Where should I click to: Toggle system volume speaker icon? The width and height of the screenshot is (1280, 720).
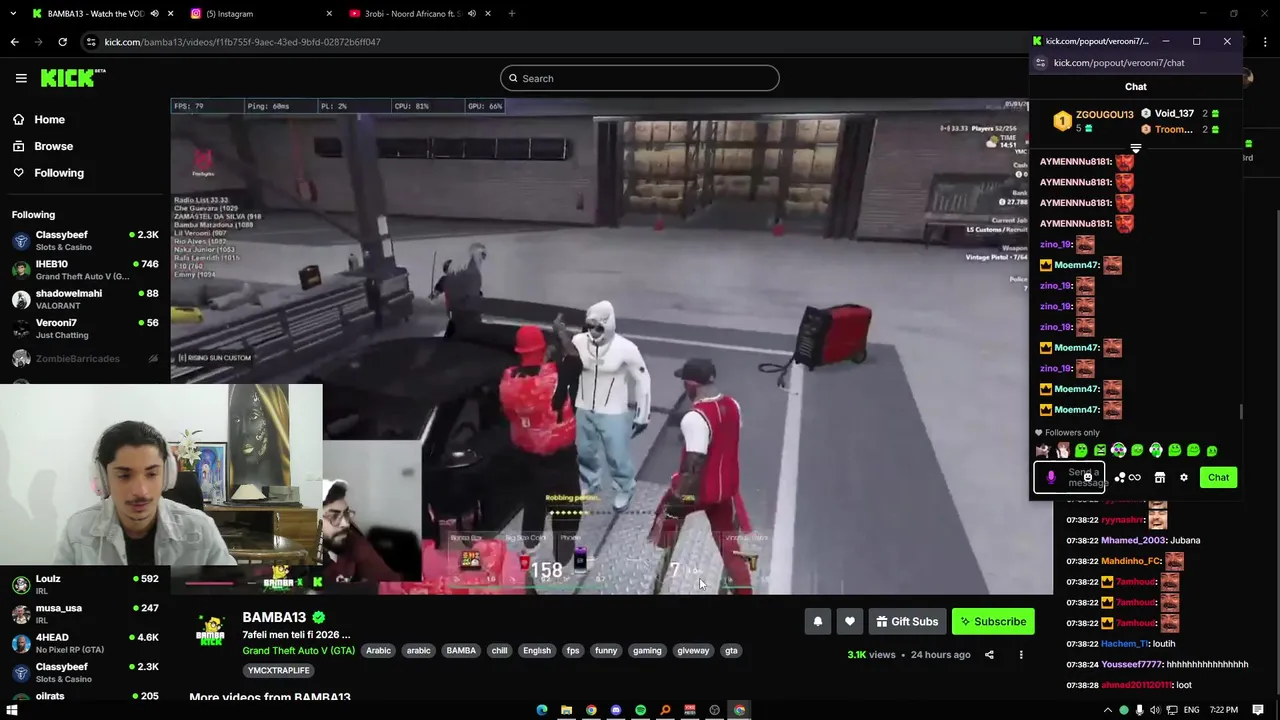click(x=1156, y=710)
